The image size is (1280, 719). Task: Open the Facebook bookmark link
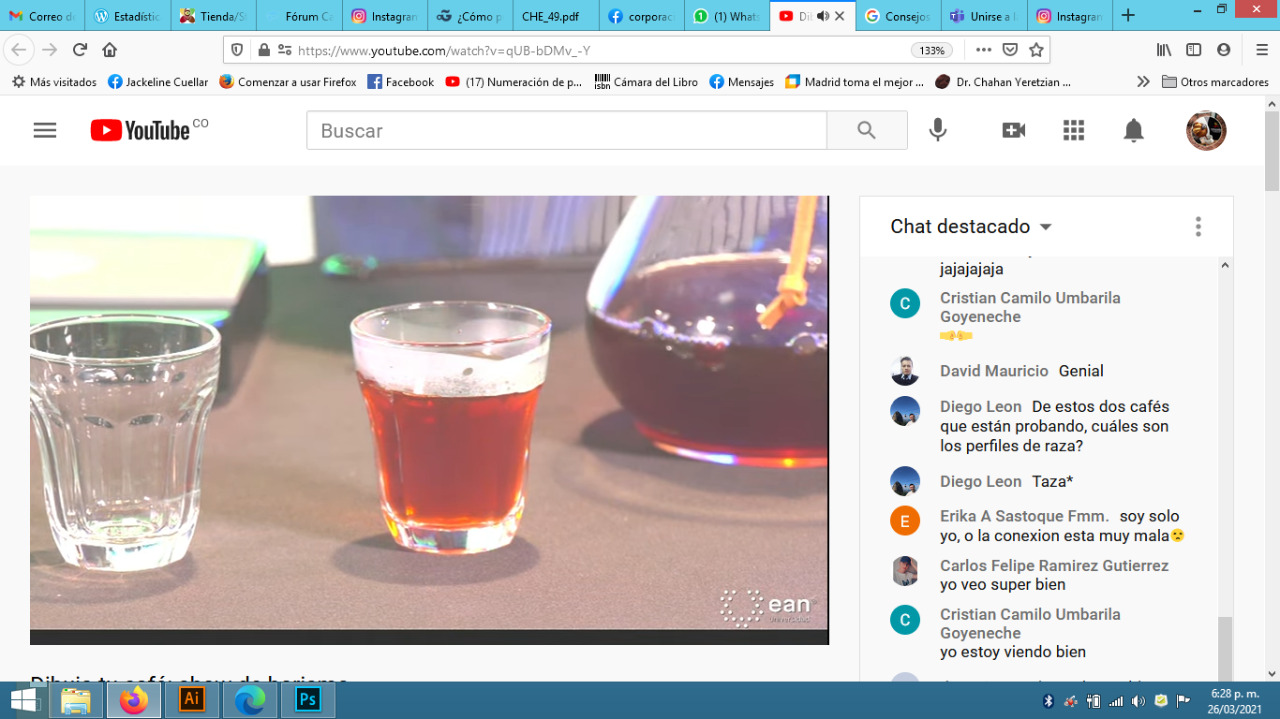[400, 82]
